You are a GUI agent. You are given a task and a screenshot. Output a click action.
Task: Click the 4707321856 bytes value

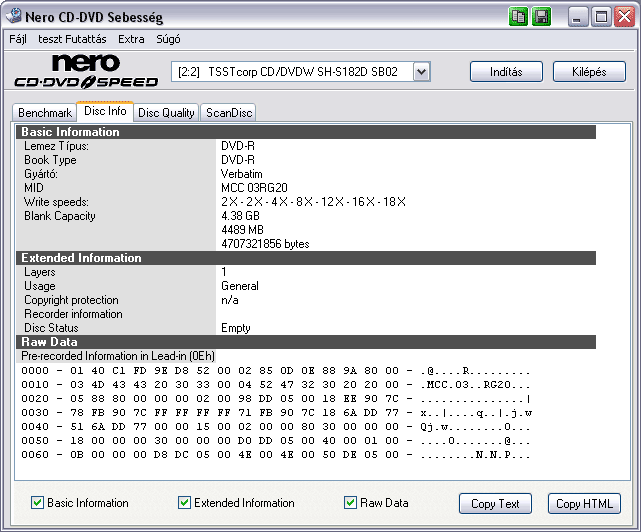pos(265,244)
